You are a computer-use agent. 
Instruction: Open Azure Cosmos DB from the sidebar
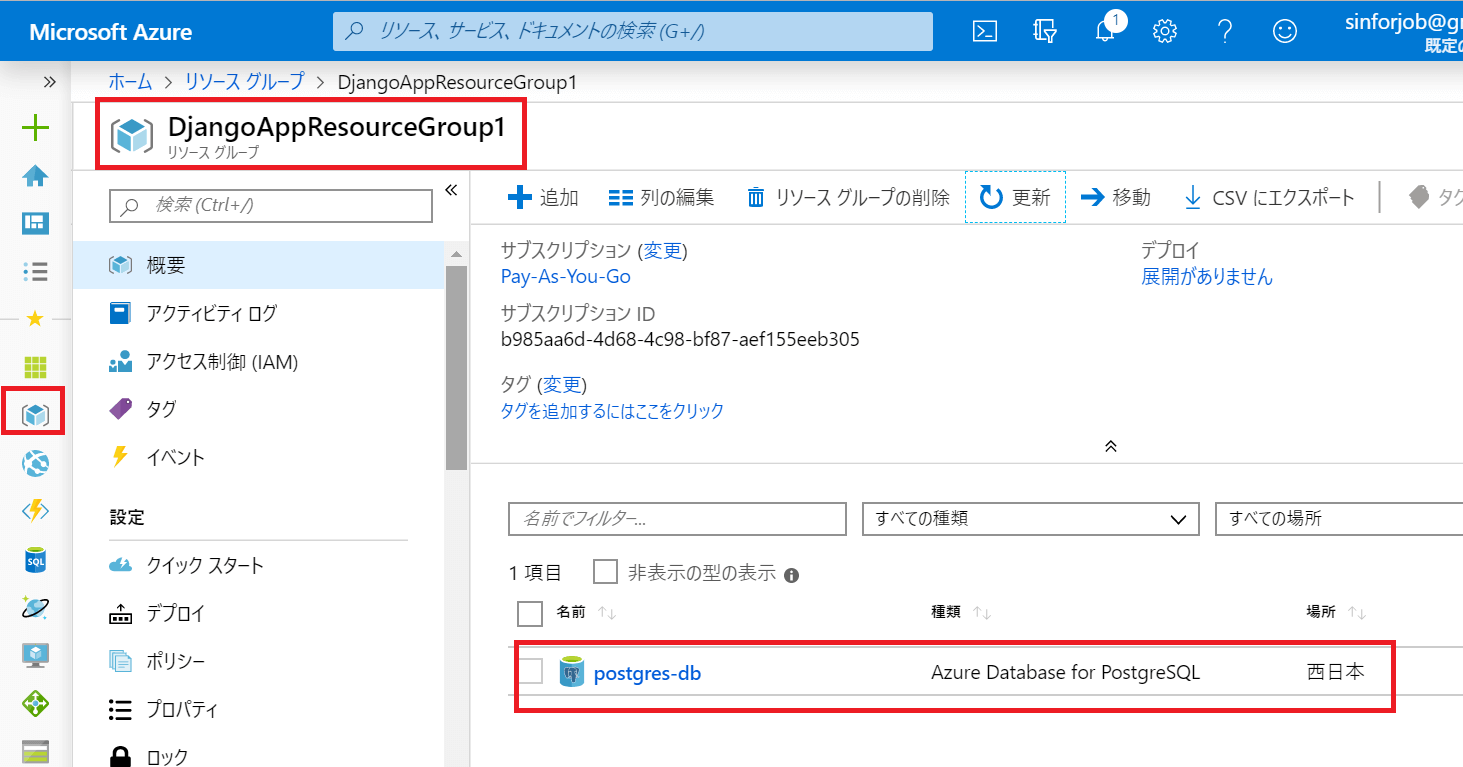tap(34, 607)
